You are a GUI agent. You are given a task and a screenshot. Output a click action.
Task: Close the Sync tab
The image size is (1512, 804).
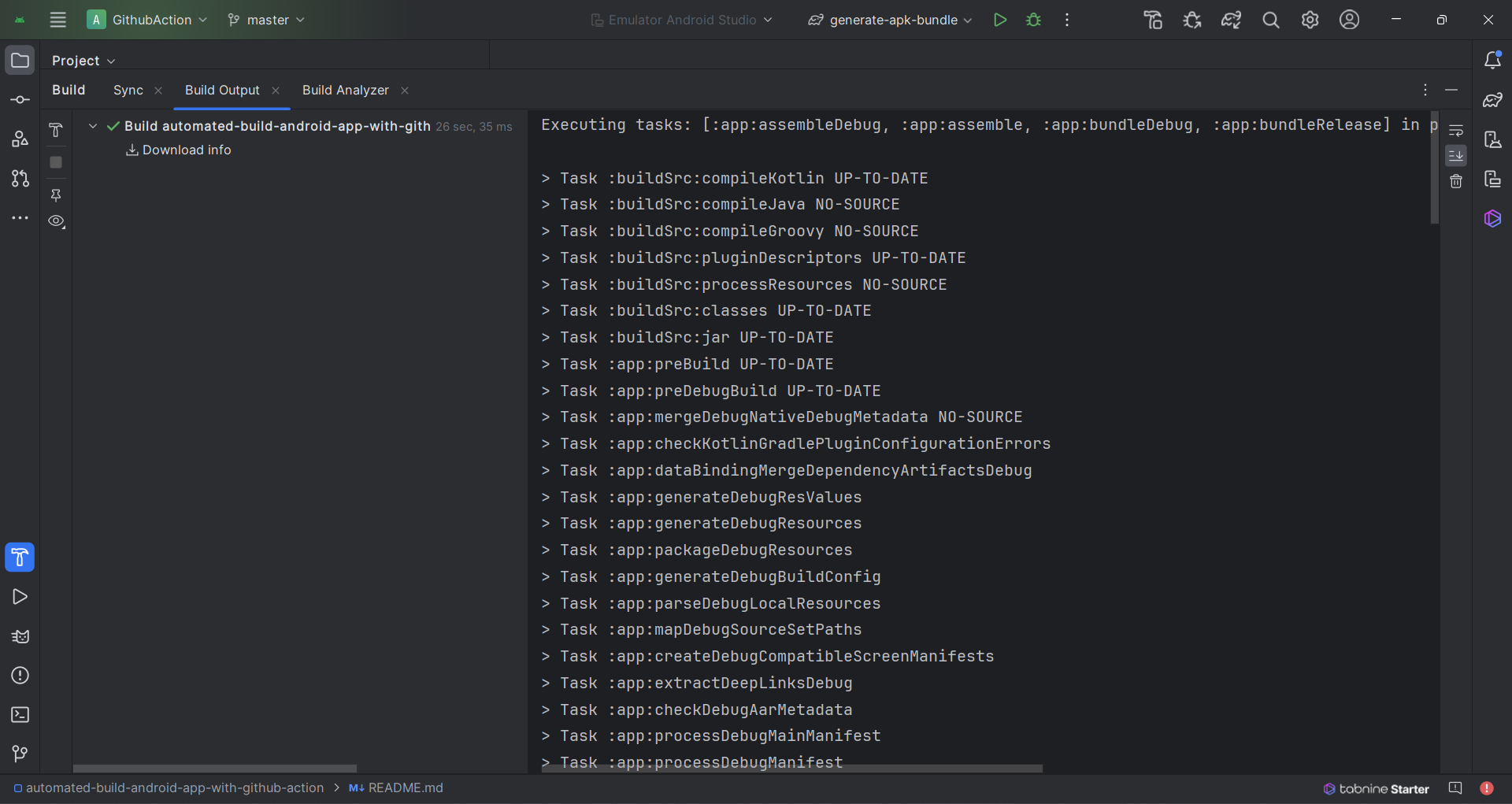pos(158,91)
